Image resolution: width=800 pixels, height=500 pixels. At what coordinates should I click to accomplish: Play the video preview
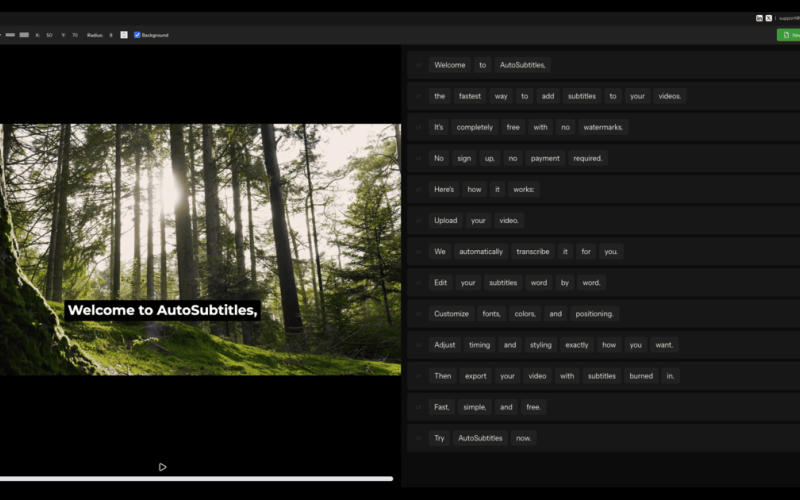[162, 467]
